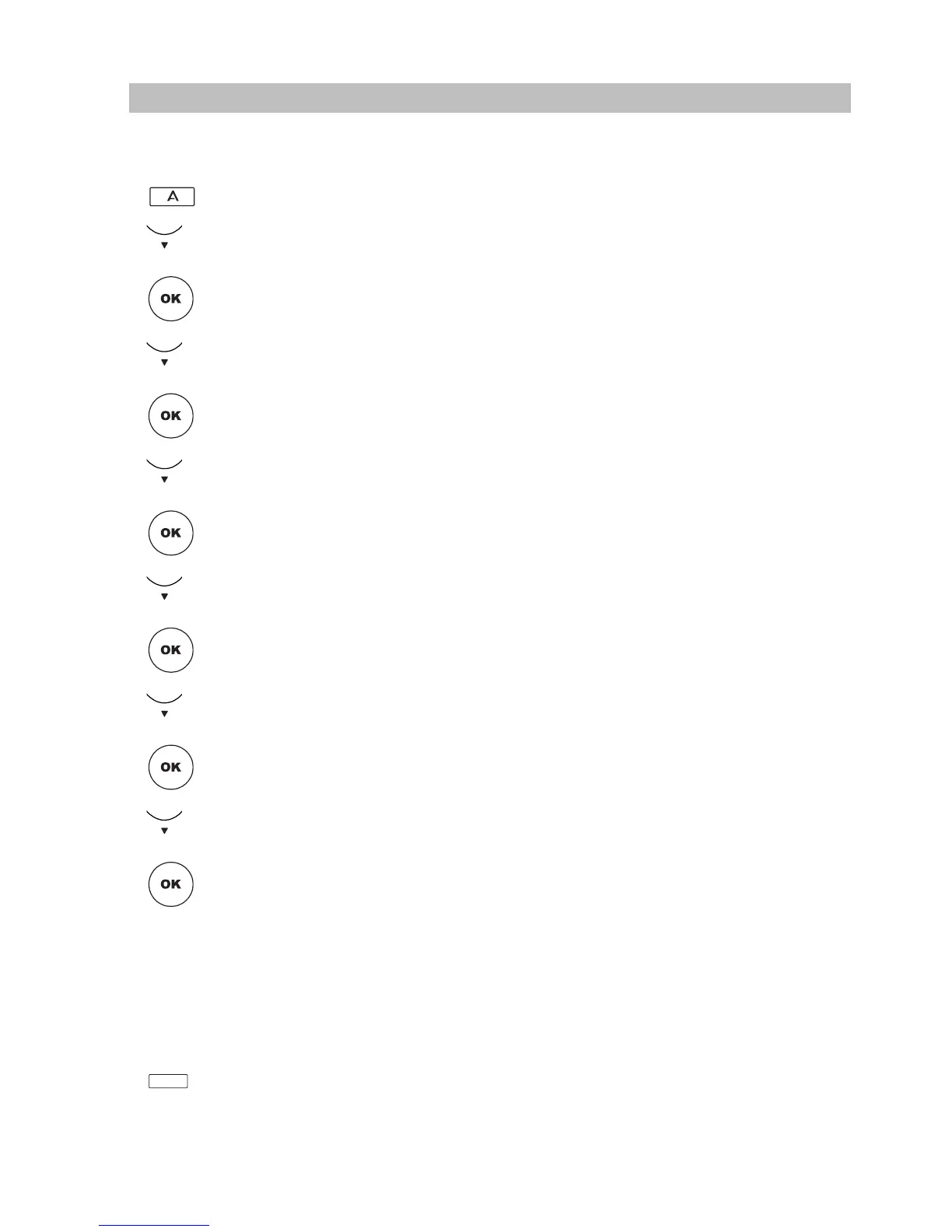Click the OK circle directly below the A key section
Screen dimensions: 952x1232
tap(170, 299)
